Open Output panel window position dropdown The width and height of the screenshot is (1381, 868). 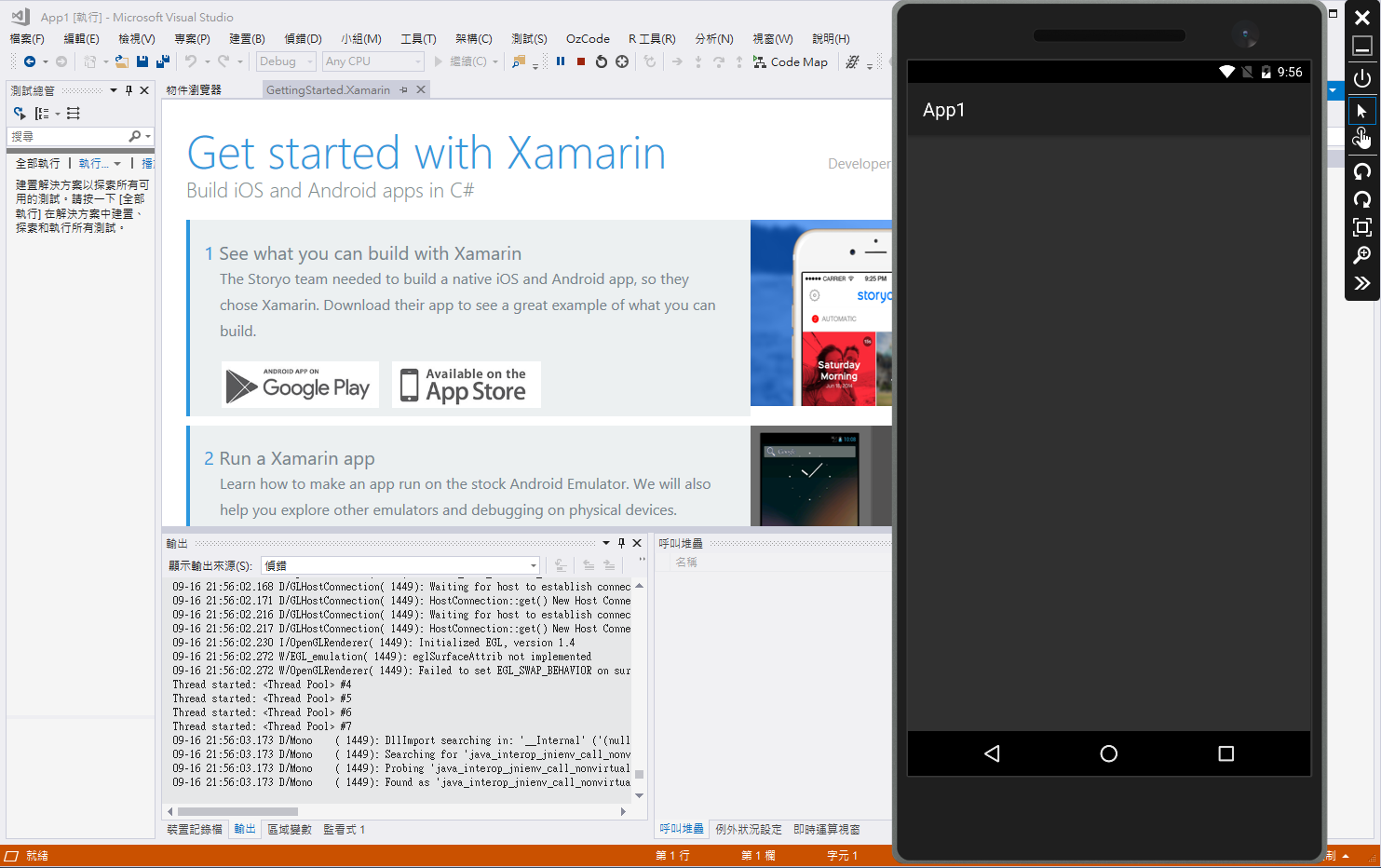click(x=606, y=543)
